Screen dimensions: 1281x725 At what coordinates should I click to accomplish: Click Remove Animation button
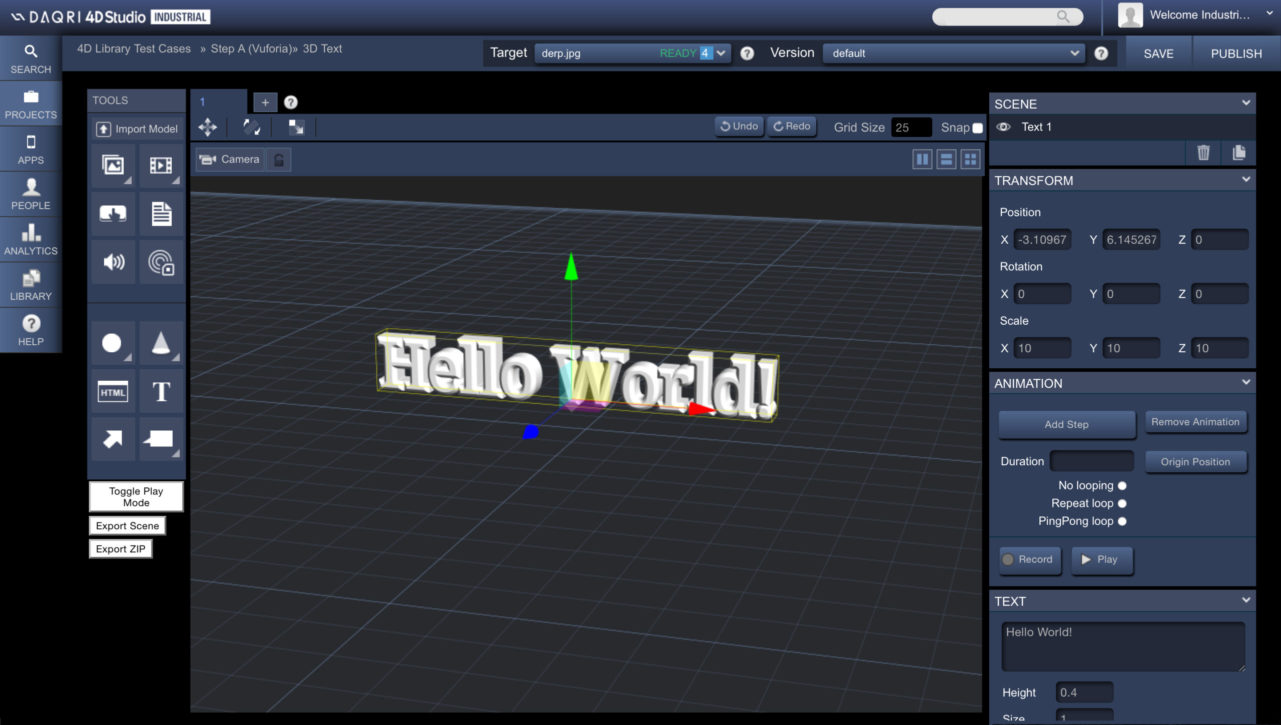1196,422
